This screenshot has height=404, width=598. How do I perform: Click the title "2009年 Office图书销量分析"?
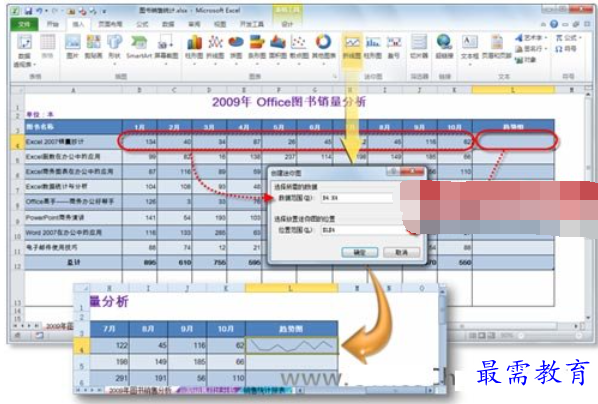point(289,102)
